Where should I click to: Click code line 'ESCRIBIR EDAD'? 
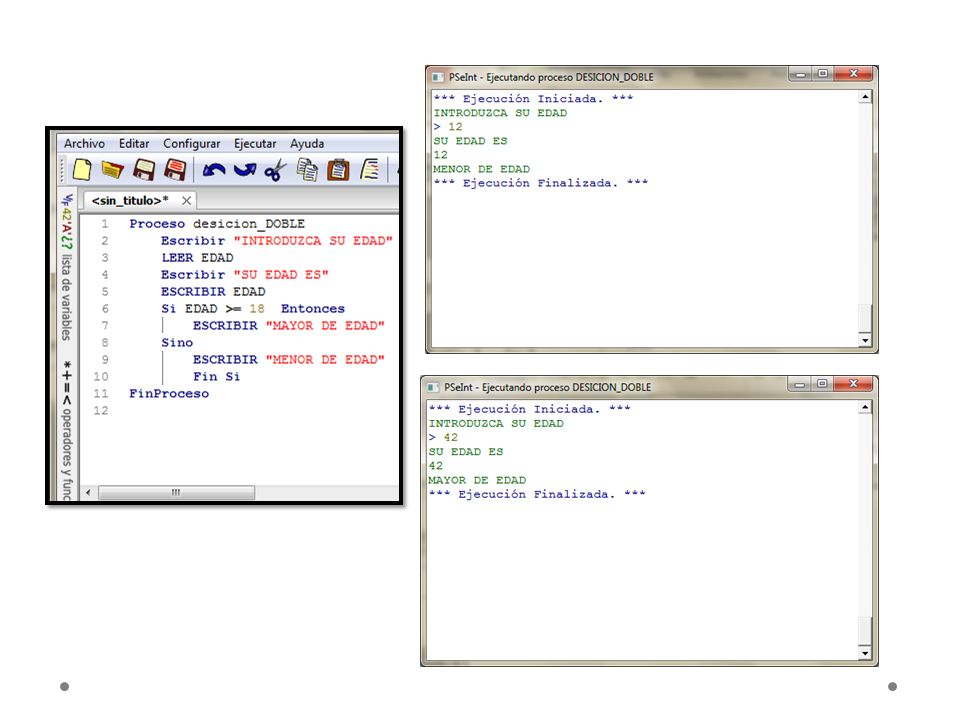point(213,292)
